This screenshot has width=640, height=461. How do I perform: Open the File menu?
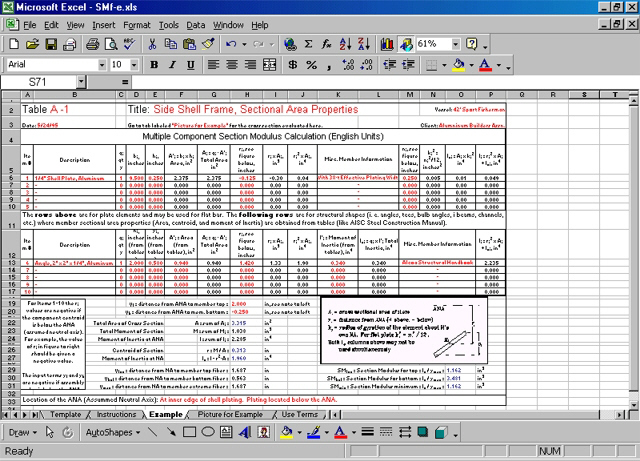coord(29,25)
